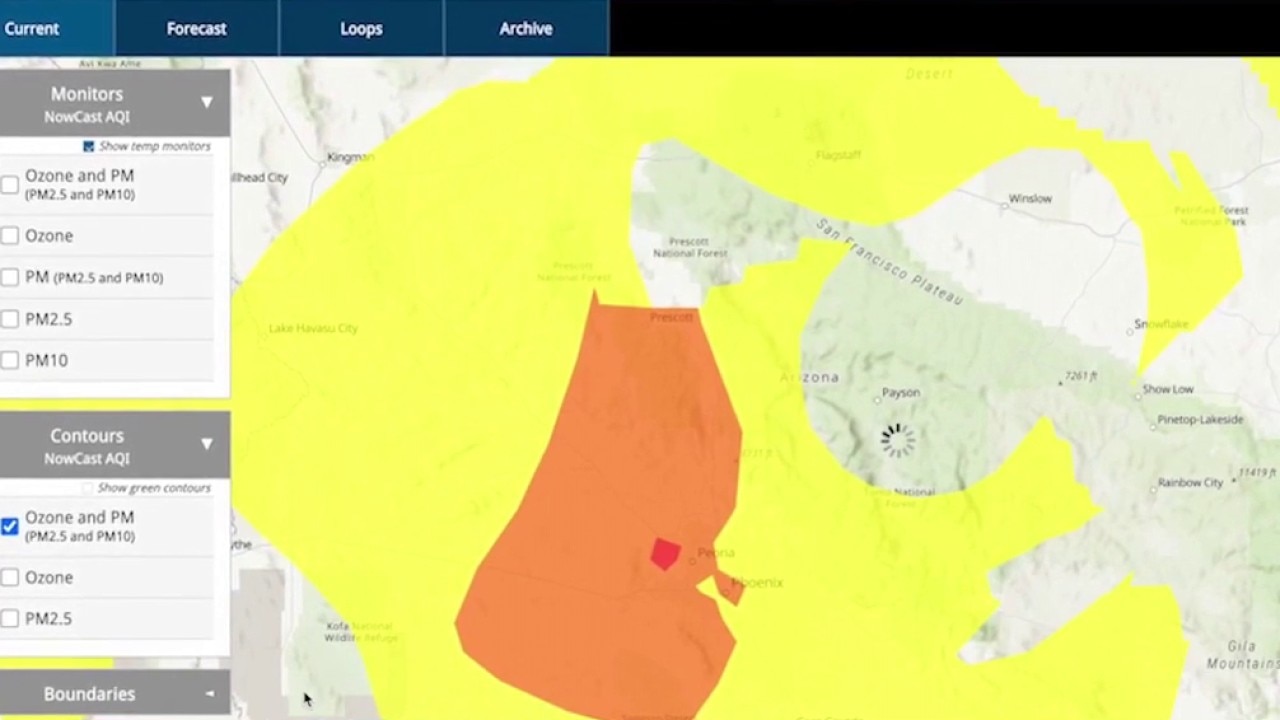
Task: Enable Ozone and PM under Monitors
Action: (x=10, y=184)
